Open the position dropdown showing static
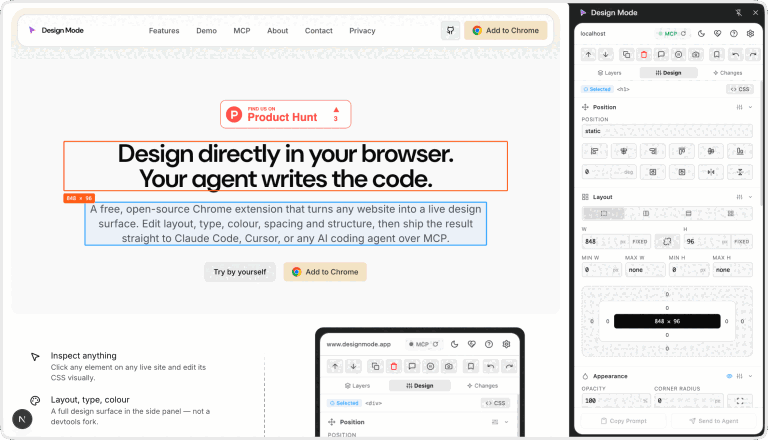Viewport: 768px width, 440px height. (667, 131)
